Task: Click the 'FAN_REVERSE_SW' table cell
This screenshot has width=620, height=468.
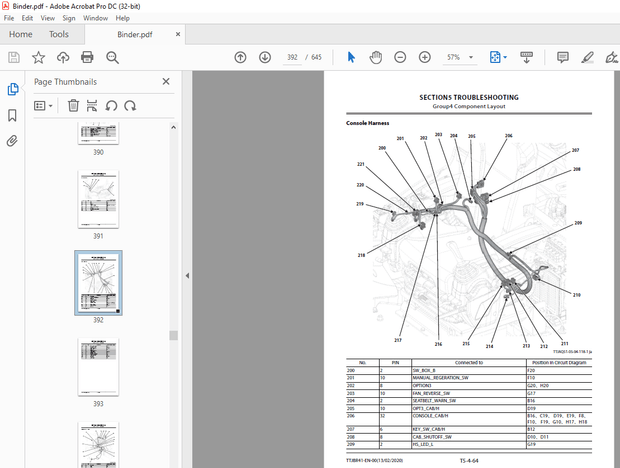Action: pyautogui.click(x=469, y=393)
